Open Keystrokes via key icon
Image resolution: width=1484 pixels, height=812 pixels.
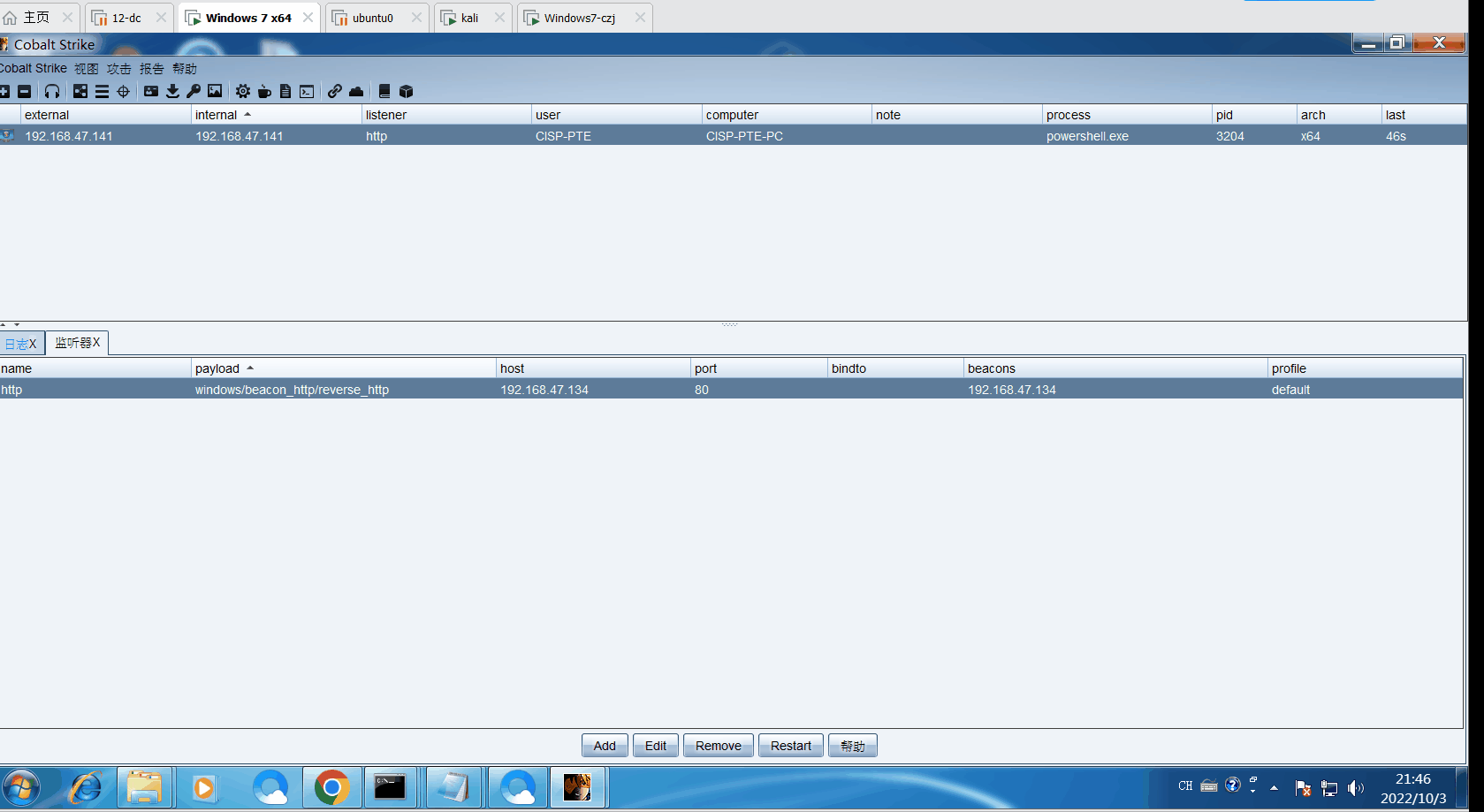tap(194, 91)
